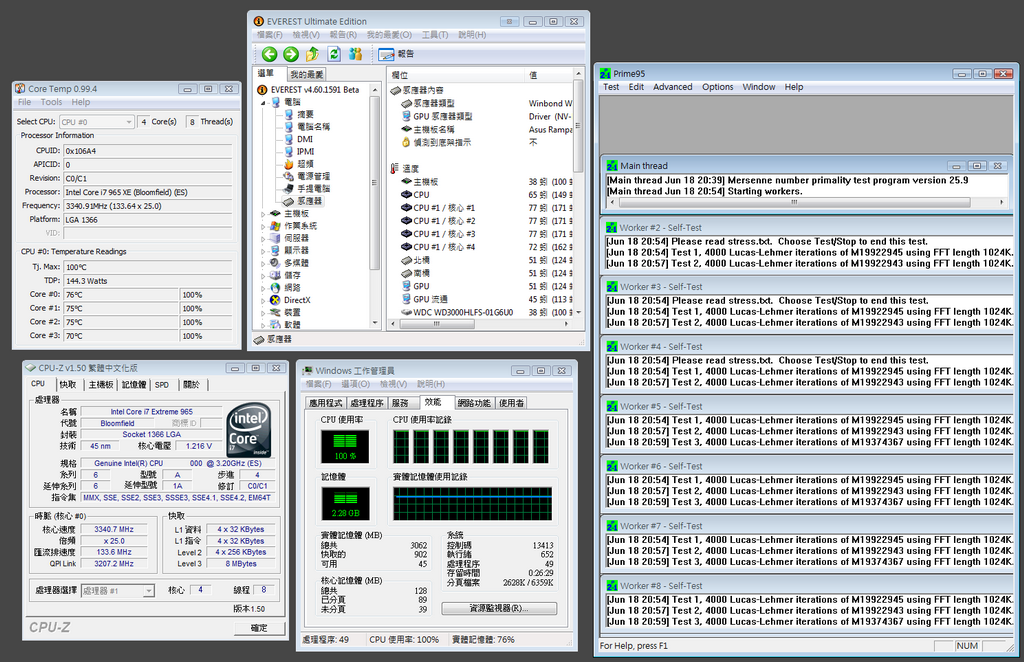
Task: Click EVEREST green Forward arrow icon
Action: coord(291,54)
